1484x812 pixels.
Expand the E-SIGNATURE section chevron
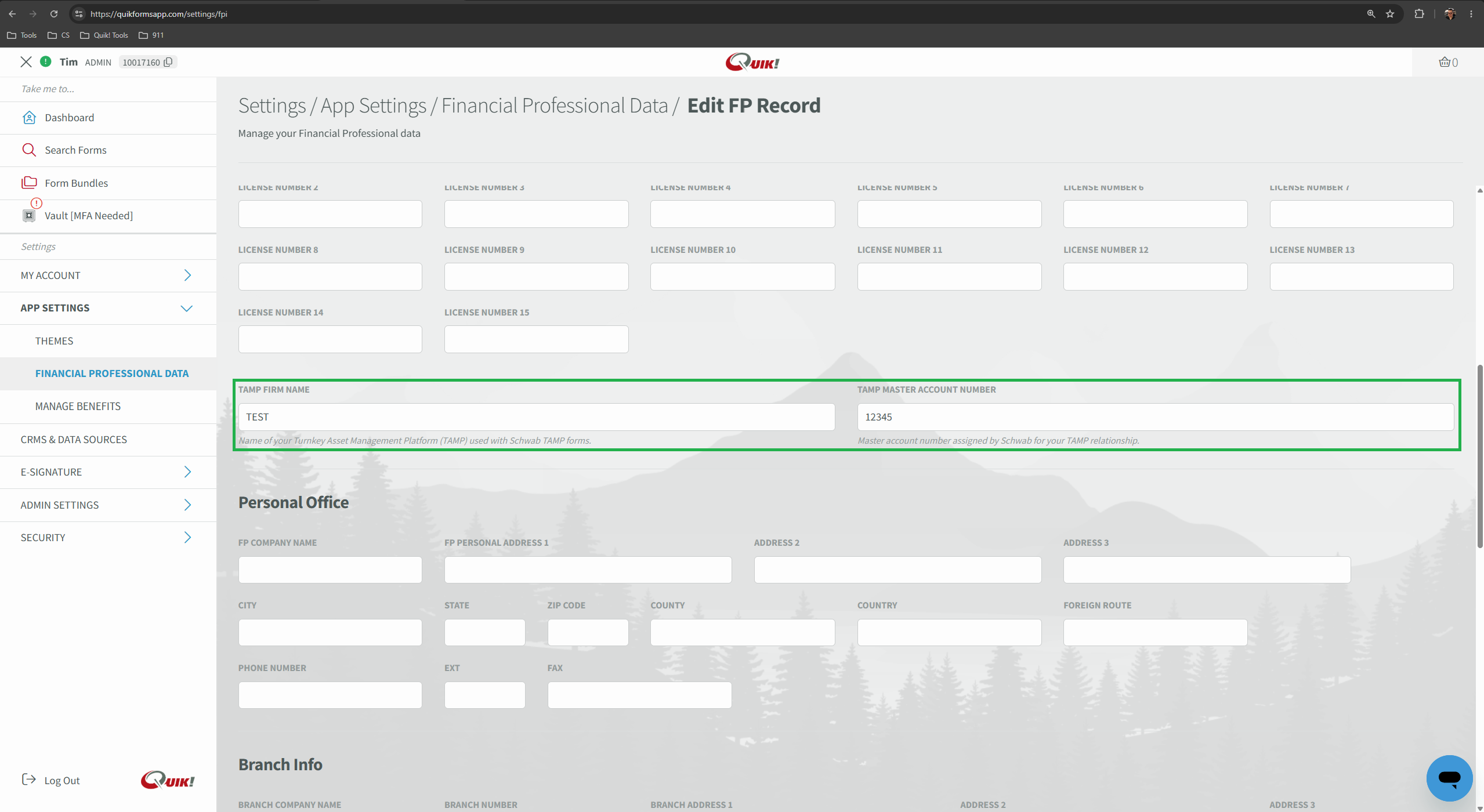coord(187,472)
